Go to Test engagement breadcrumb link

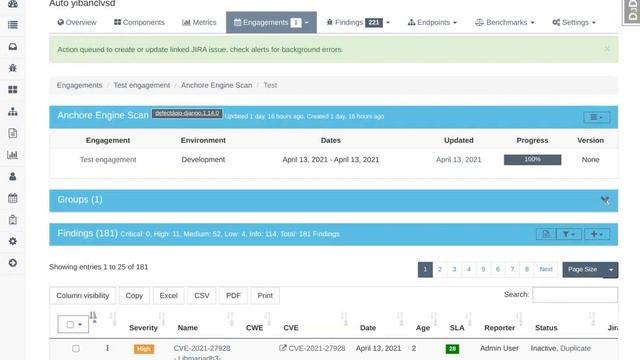pyautogui.click(x=142, y=85)
